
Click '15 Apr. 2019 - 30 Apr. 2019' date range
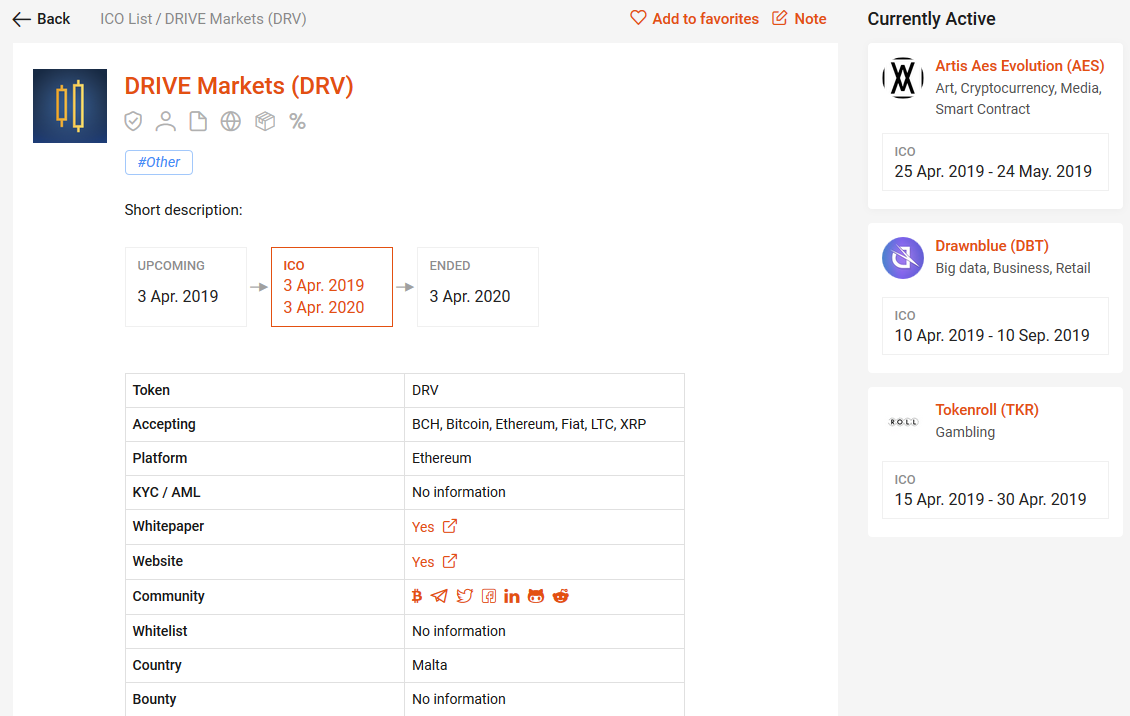990,500
